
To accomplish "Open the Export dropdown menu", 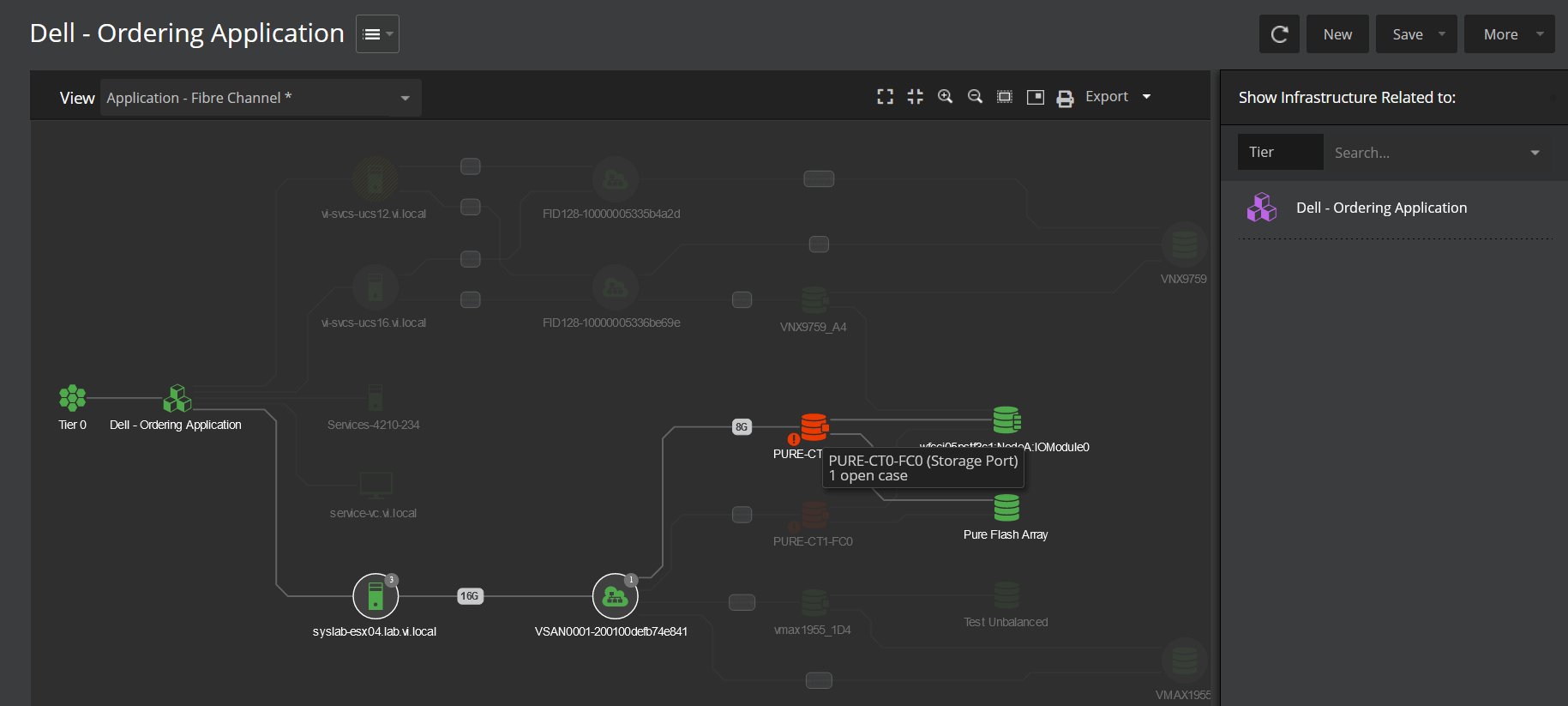I will pos(1118,97).
